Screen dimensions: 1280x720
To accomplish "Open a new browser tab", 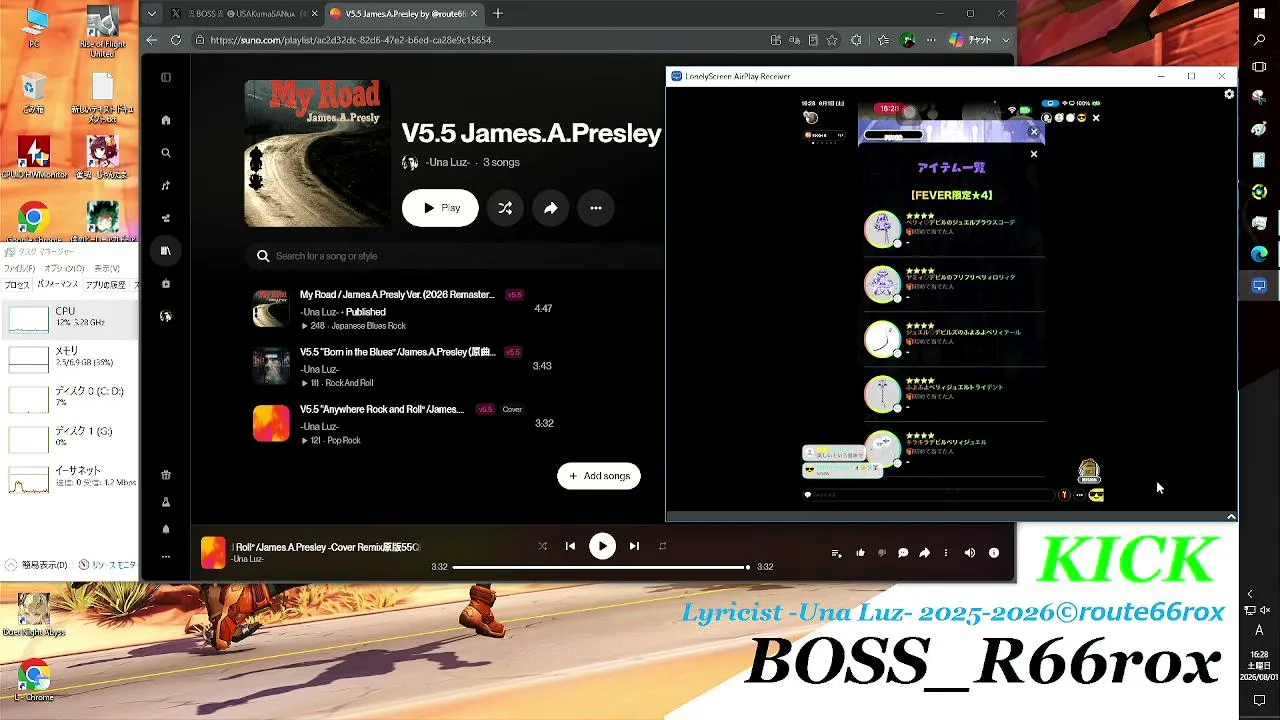I will [x=498, y=14].
